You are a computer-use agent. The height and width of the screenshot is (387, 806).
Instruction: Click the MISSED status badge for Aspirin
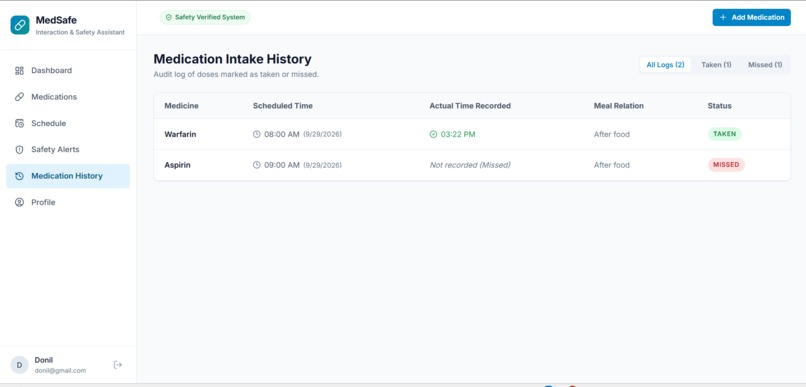726,165
